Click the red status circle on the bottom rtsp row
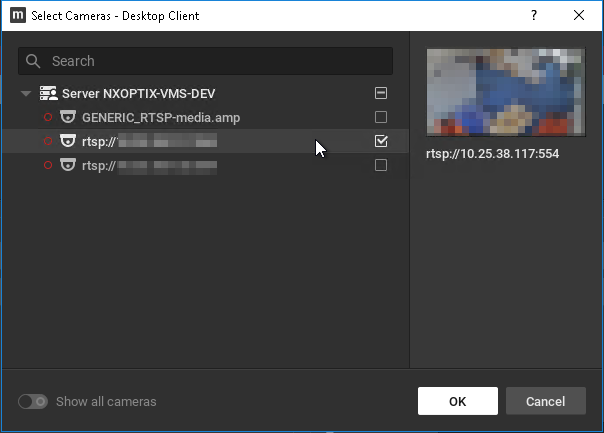604x433 pixels. point(47,165)
